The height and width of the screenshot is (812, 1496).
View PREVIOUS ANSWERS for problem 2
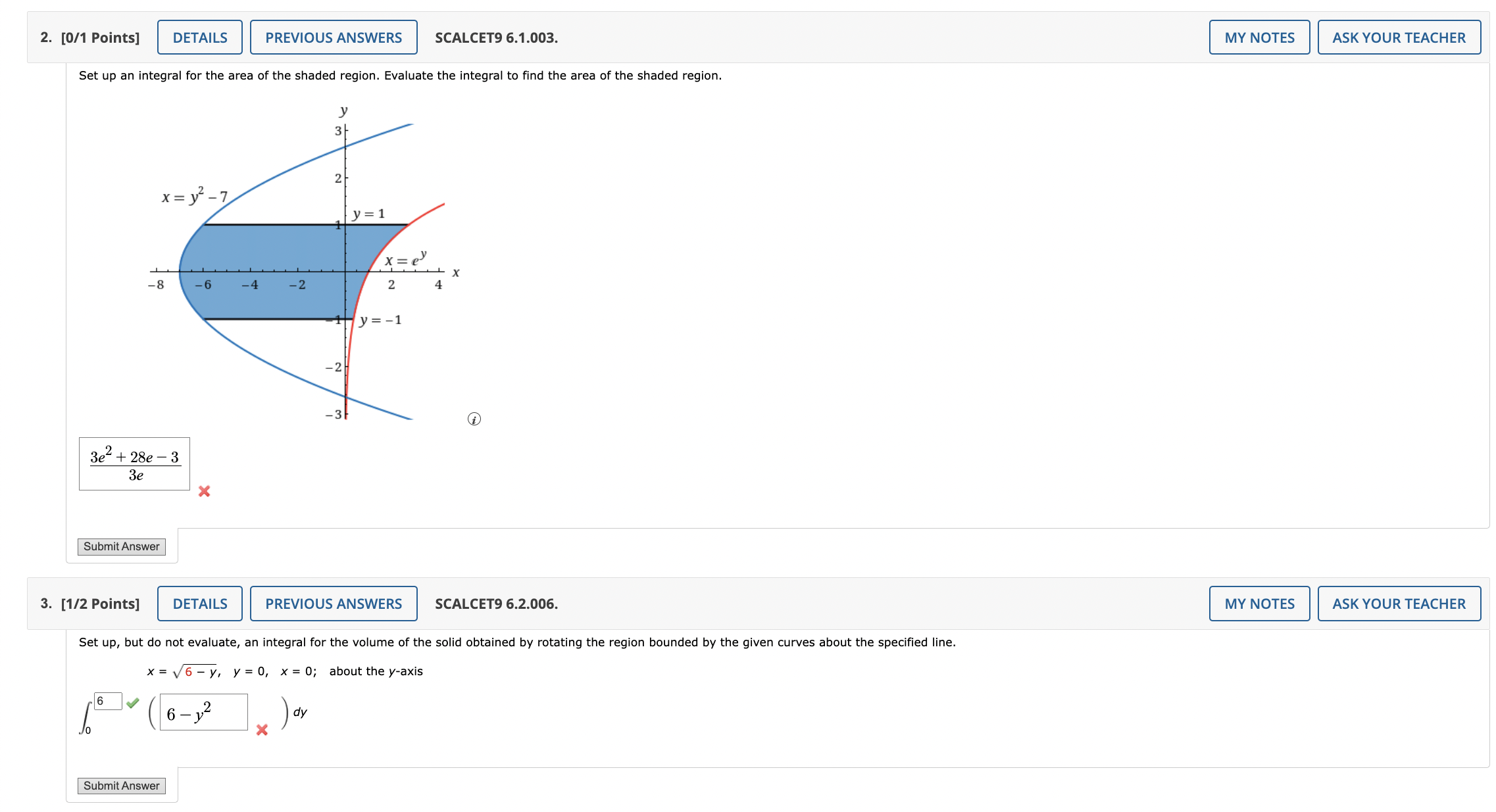pyautogui.click(x=332, y=37)
